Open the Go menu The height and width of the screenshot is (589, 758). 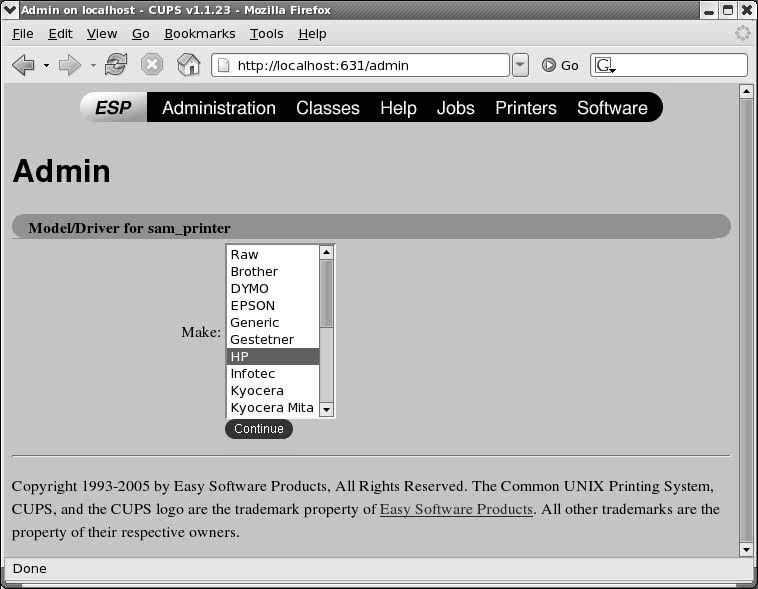pos(140,34)
